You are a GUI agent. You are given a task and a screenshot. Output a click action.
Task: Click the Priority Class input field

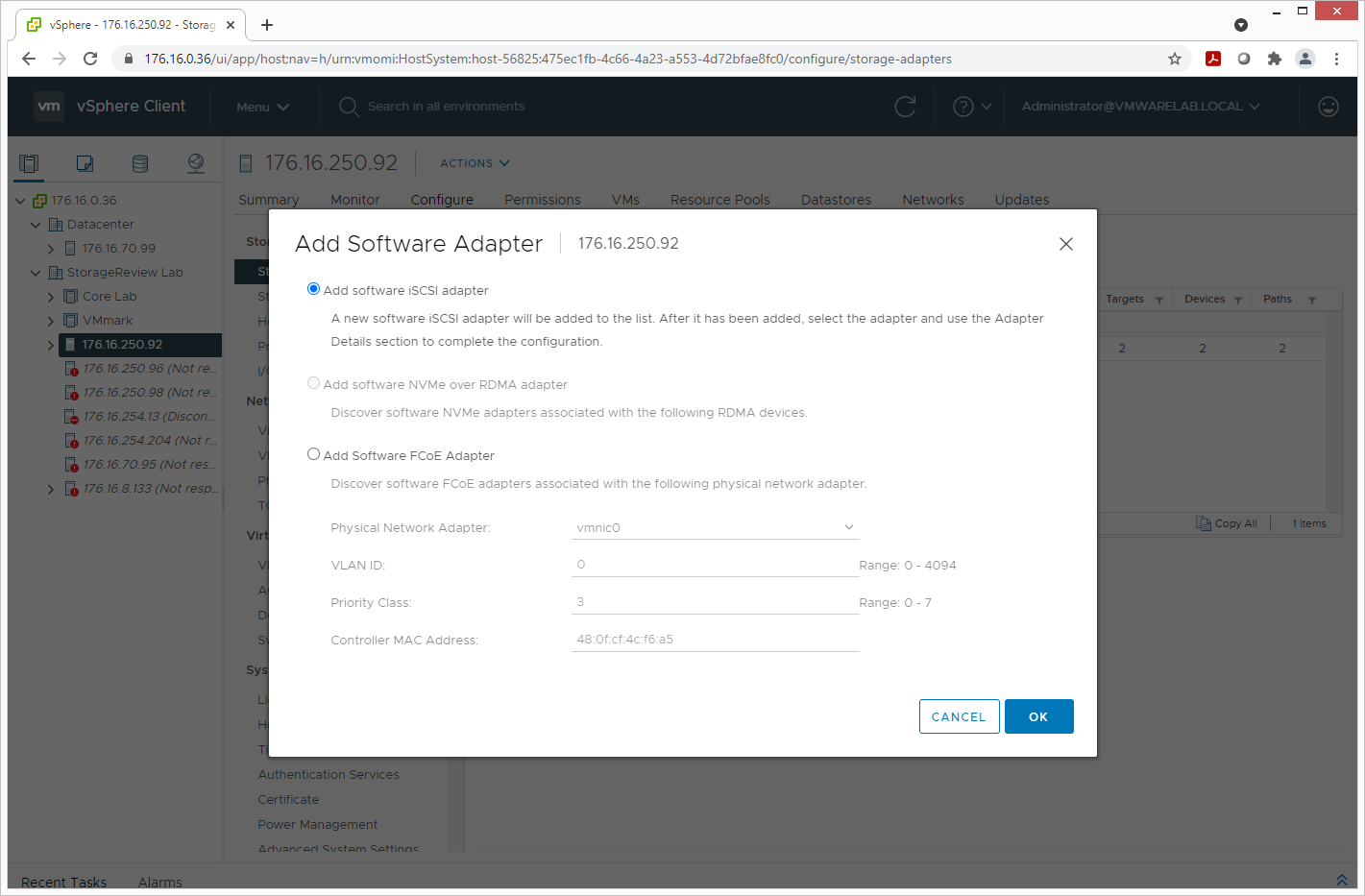[x=715, y=602]
